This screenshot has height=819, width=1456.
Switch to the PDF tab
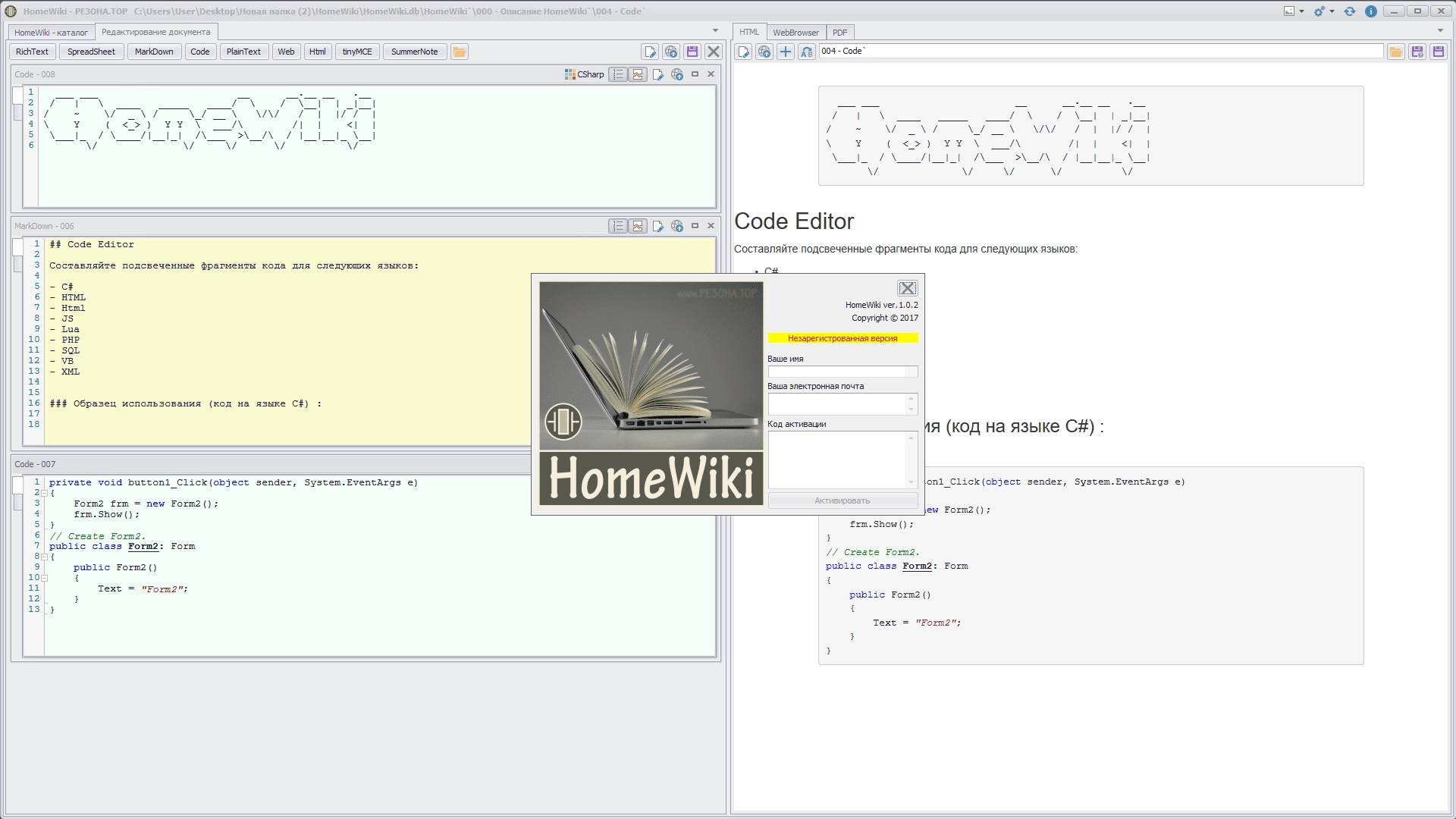(x=840, y=33)
